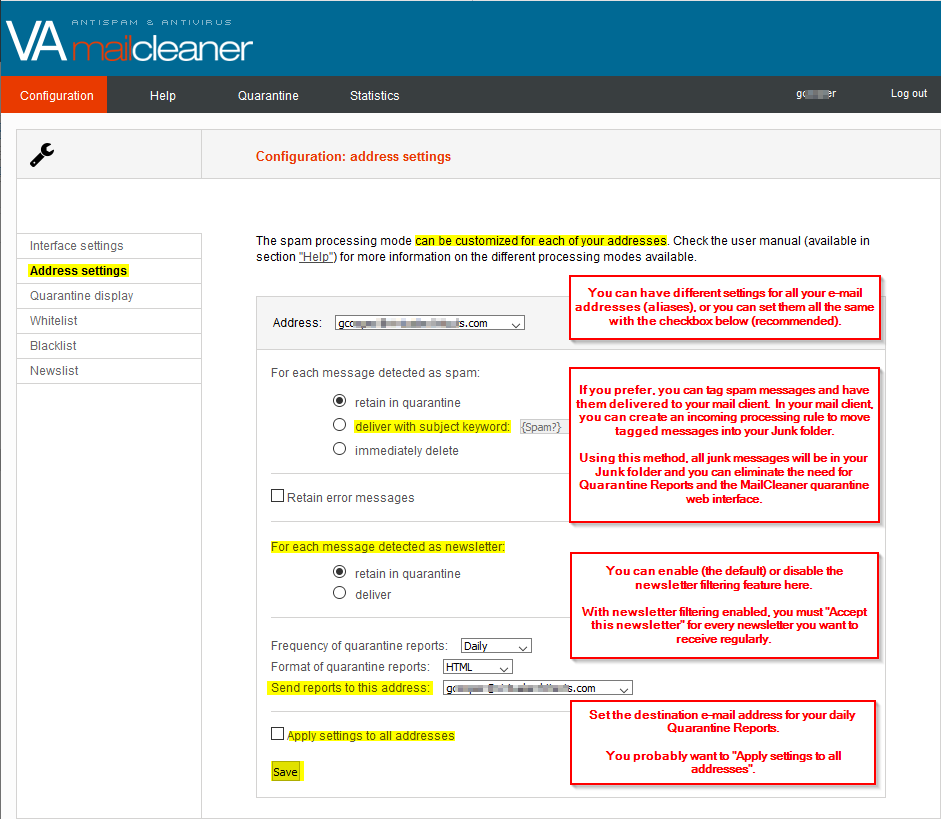The image size is (941, 819).
Task: Select immediately delete spam option
Action: [339, 449]
